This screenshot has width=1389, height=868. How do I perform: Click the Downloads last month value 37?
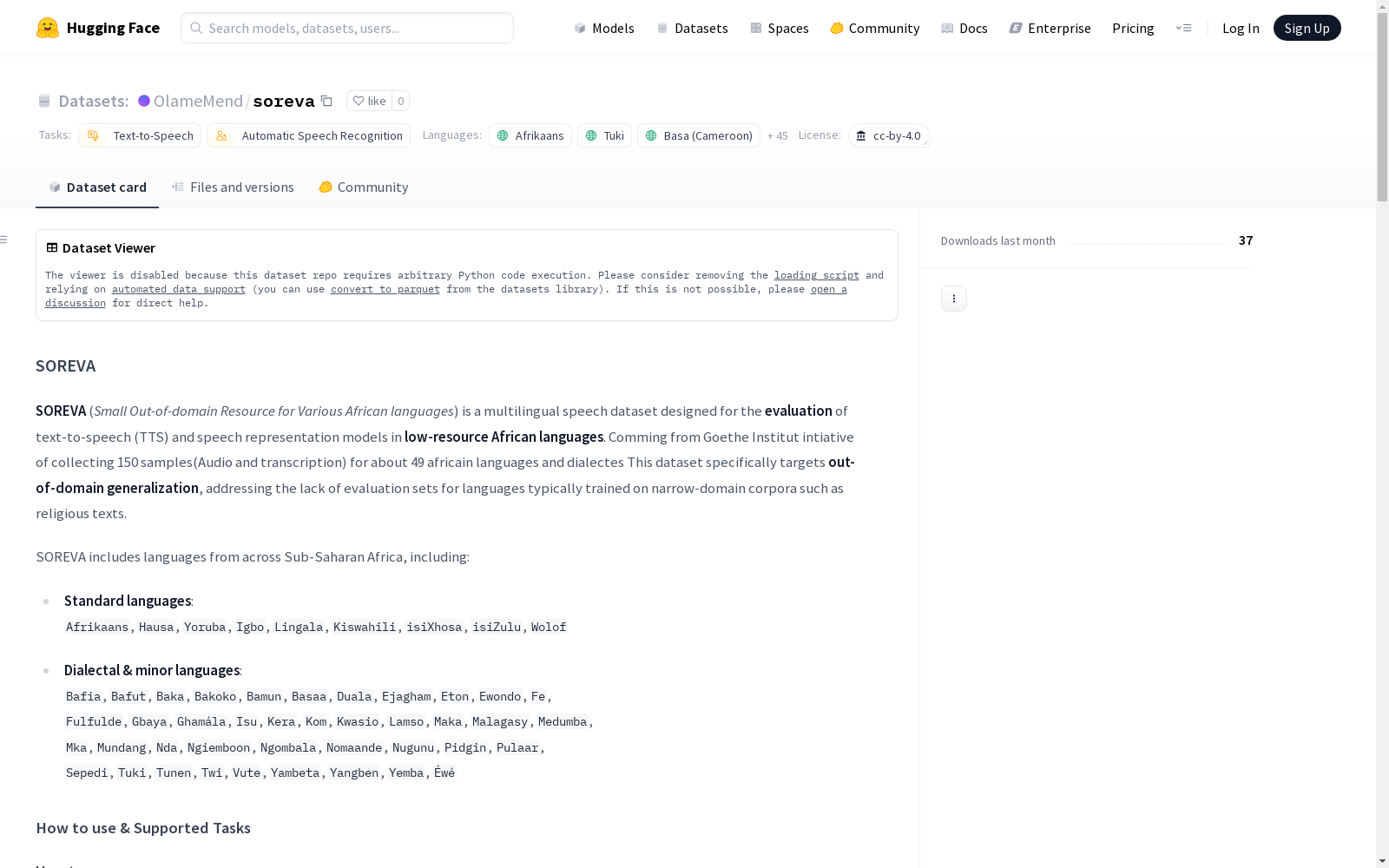1246,240
